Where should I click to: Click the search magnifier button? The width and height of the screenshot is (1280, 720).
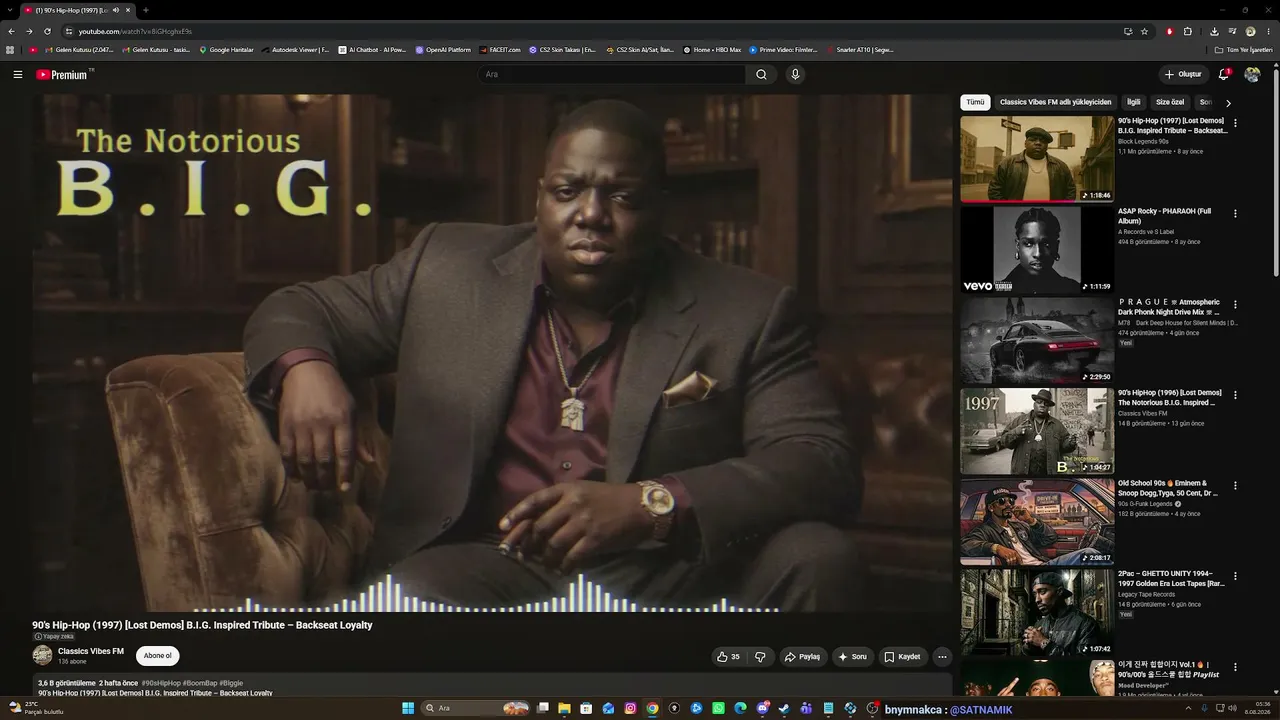[x=761, y=74]
